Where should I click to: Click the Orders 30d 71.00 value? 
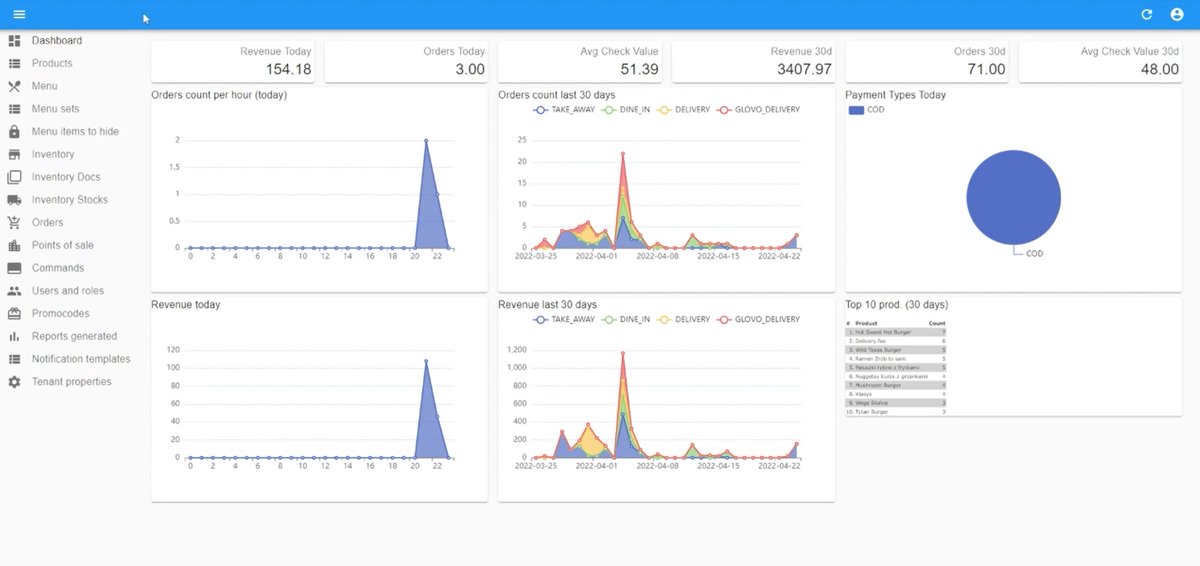pyautogui.click(x=987, y=69)
